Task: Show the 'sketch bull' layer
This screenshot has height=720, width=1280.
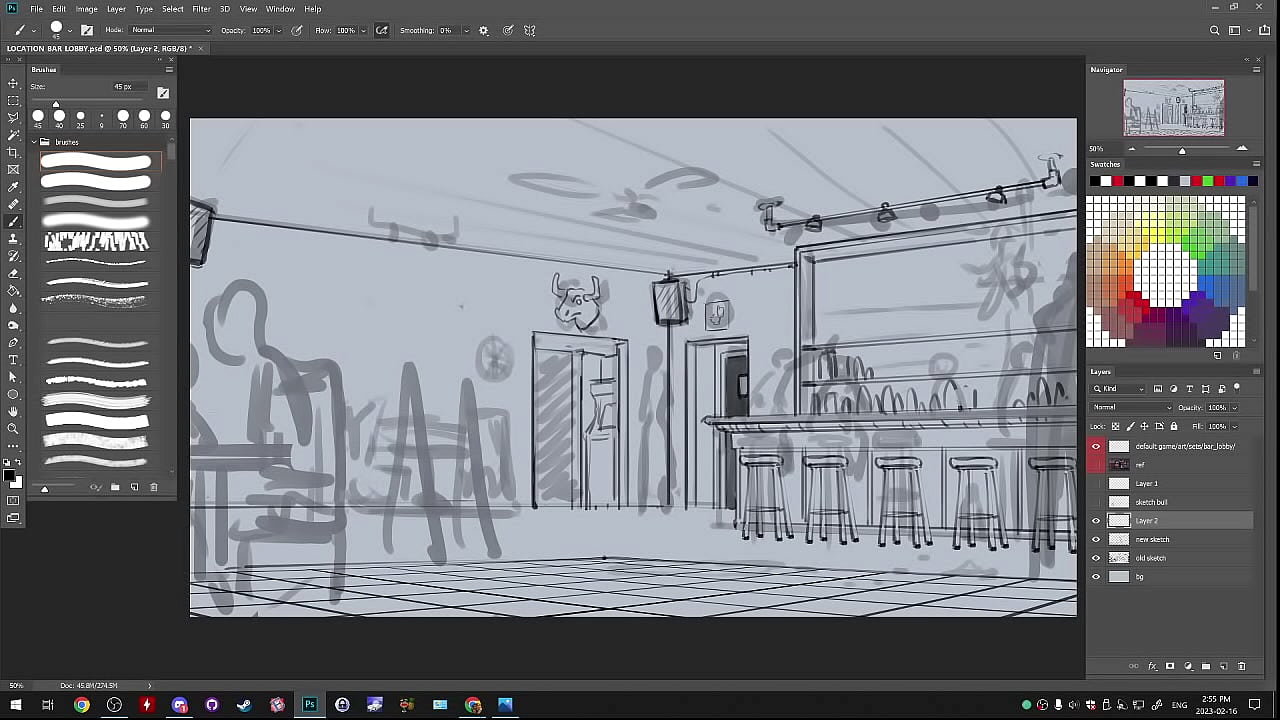Action: tap(1096, 502)
